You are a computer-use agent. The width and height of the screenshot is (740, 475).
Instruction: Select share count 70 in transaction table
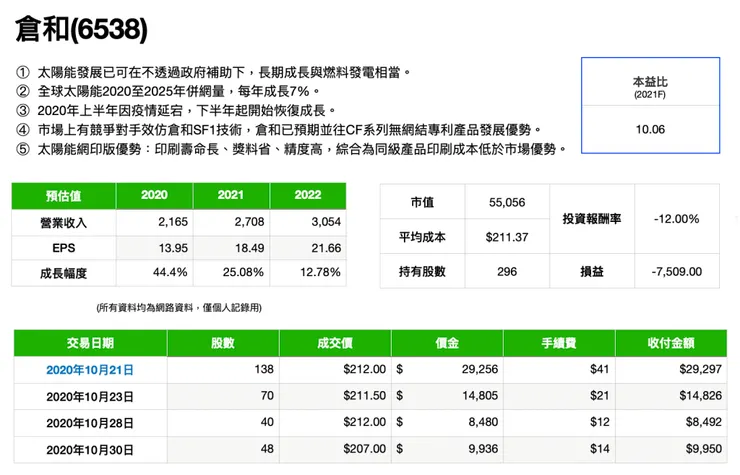pyautogui.click(x=267, y=395)
